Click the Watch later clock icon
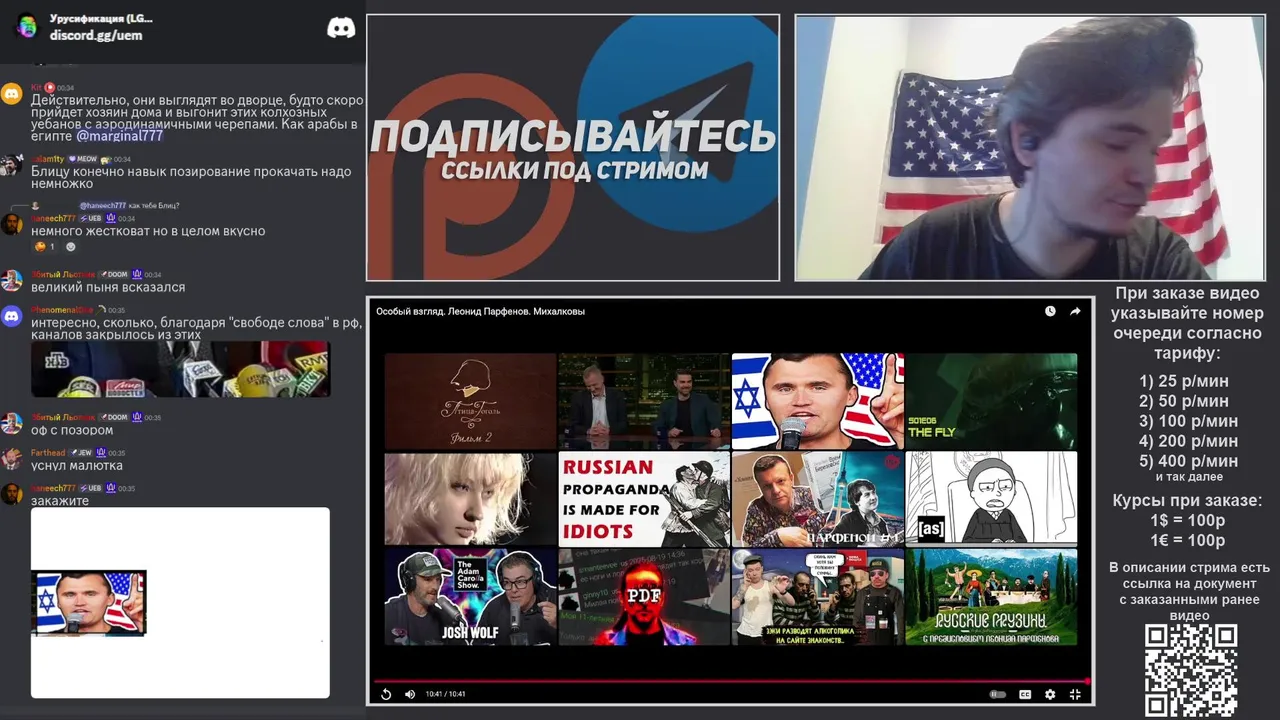The width and height of the screenshot is (1280, 720). (1050, 311)
